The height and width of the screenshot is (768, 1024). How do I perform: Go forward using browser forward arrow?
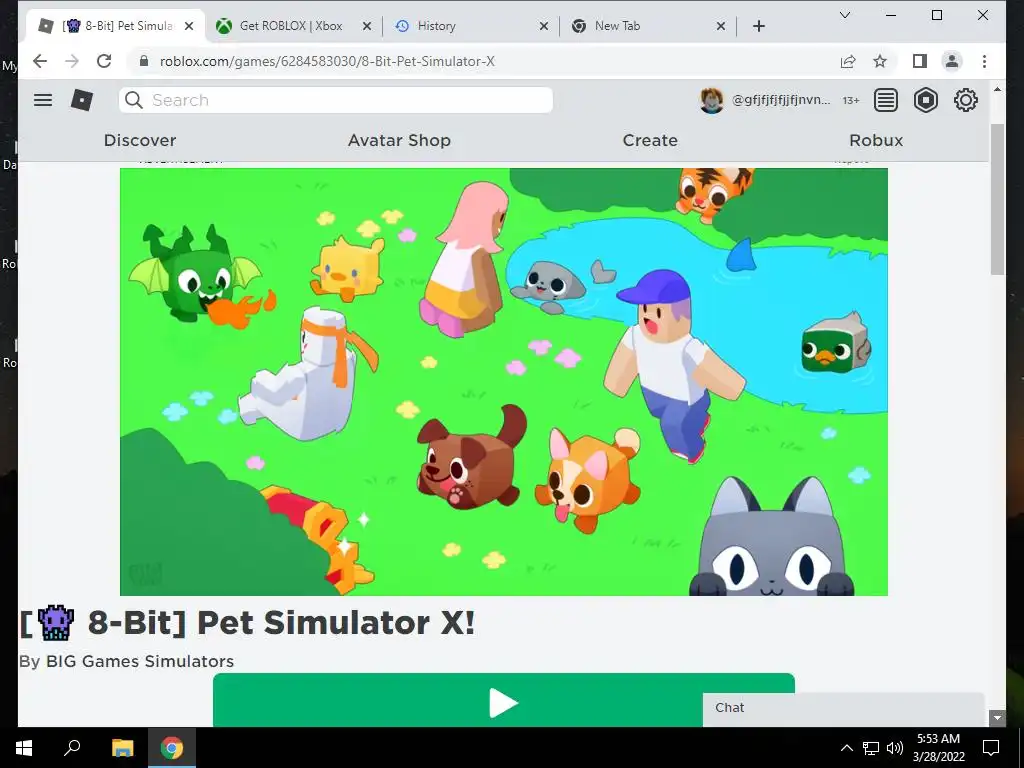pos(72,61)
